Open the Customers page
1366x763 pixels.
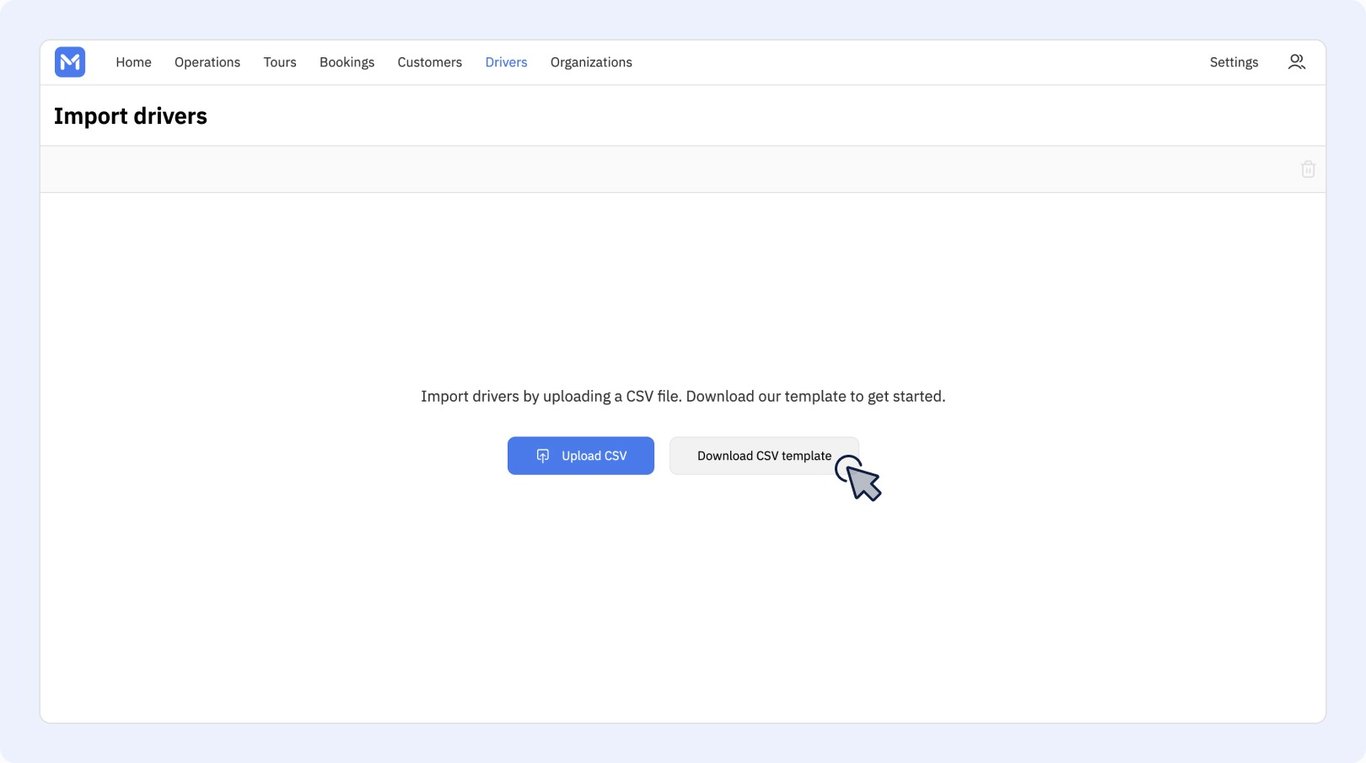[430, 62]
